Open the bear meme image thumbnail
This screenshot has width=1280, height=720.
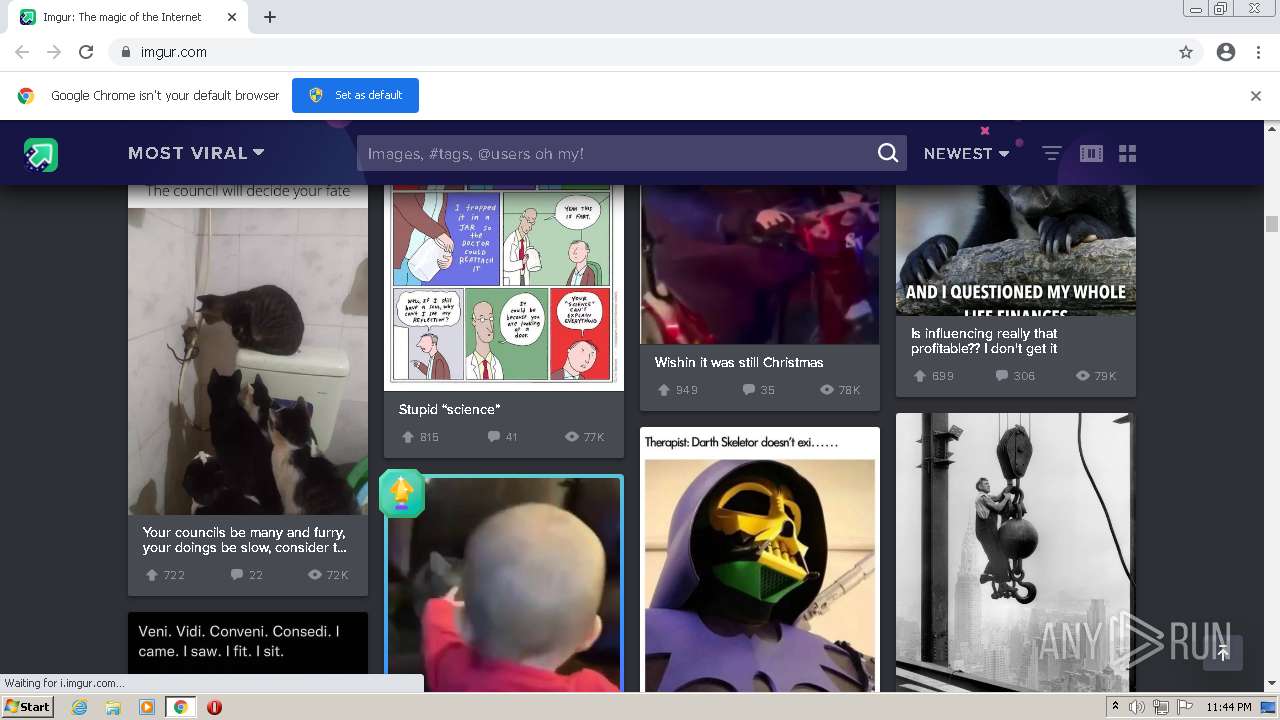pyautogui.click(x=1016, y=250)
